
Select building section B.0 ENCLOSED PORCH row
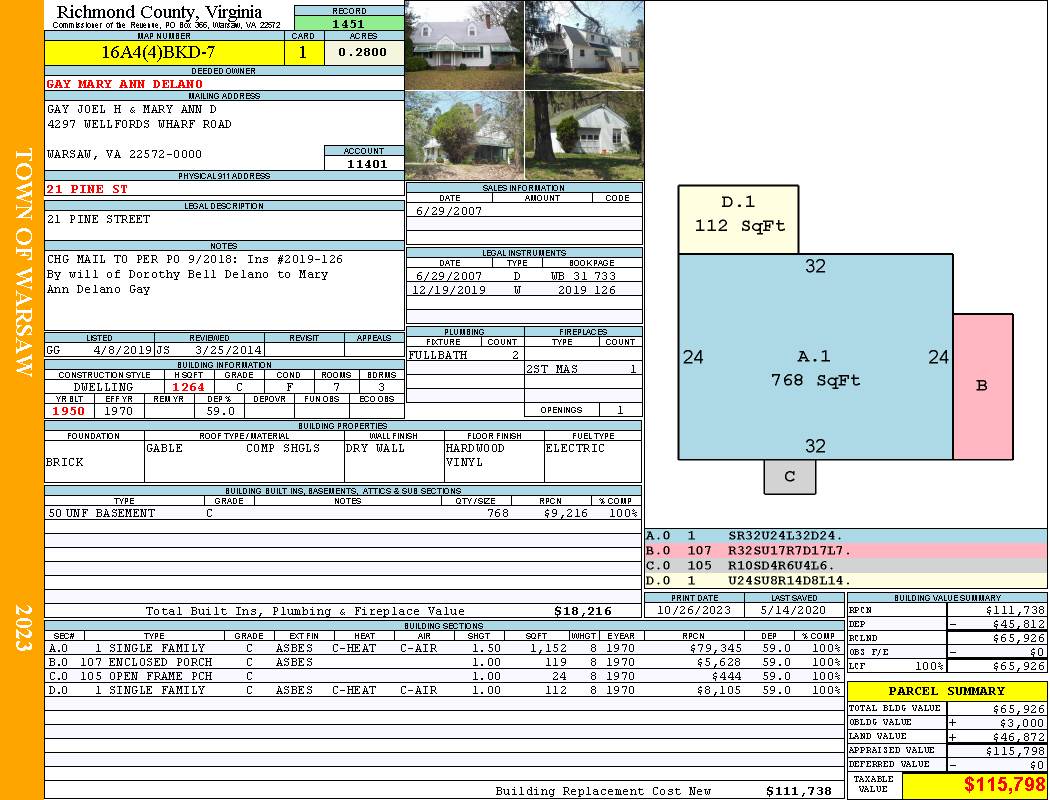point(443,662)
